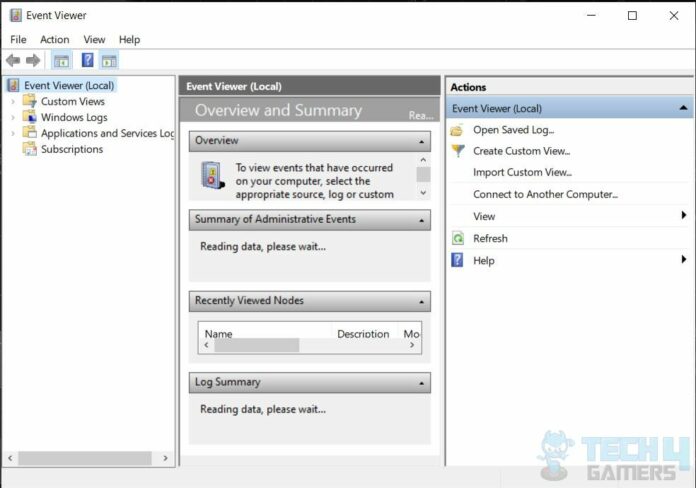Click the Recently Viewed Nodes horizontal scrollbar

pyautogui.click(x=257, y=345)
